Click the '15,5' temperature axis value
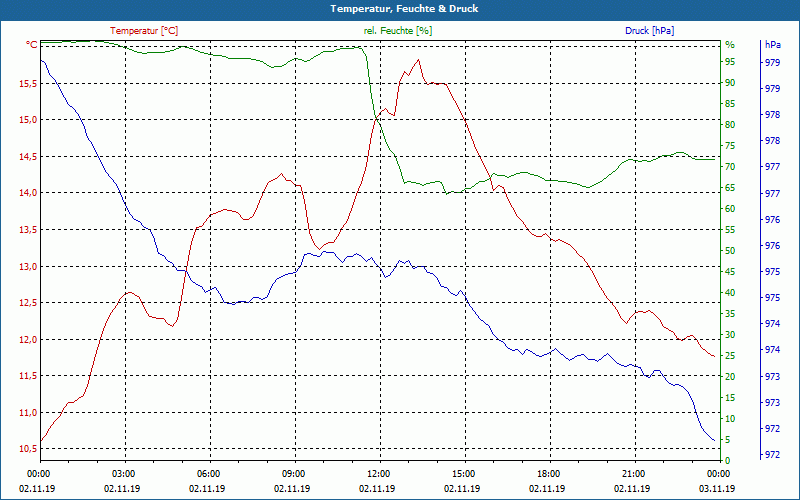 pyautogui.click(x=28, y=83)
